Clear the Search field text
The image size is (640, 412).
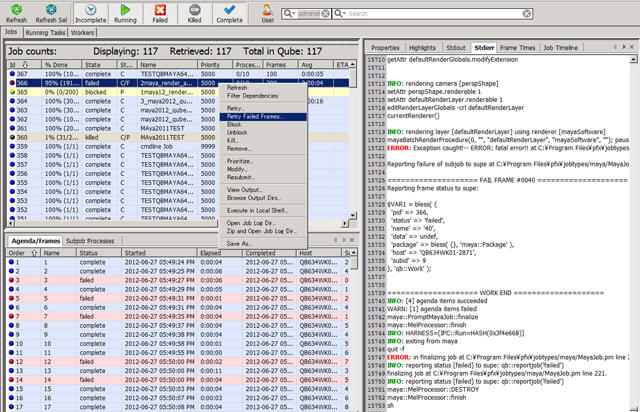527,13
